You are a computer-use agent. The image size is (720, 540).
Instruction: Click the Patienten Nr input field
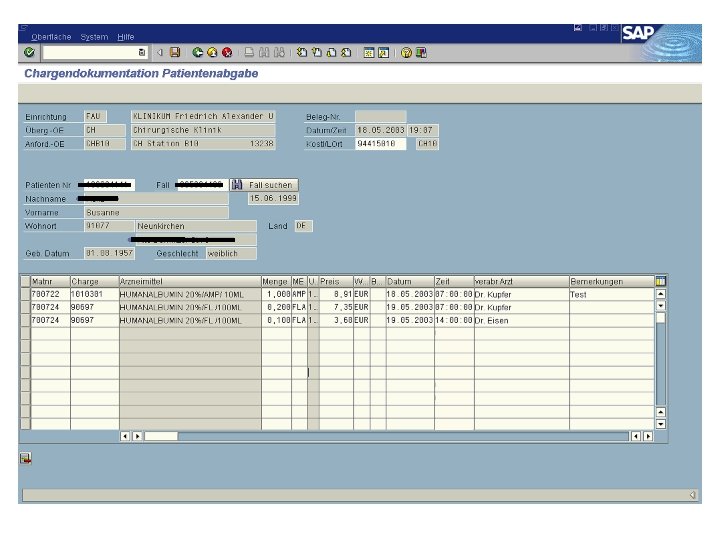(109, 185)
